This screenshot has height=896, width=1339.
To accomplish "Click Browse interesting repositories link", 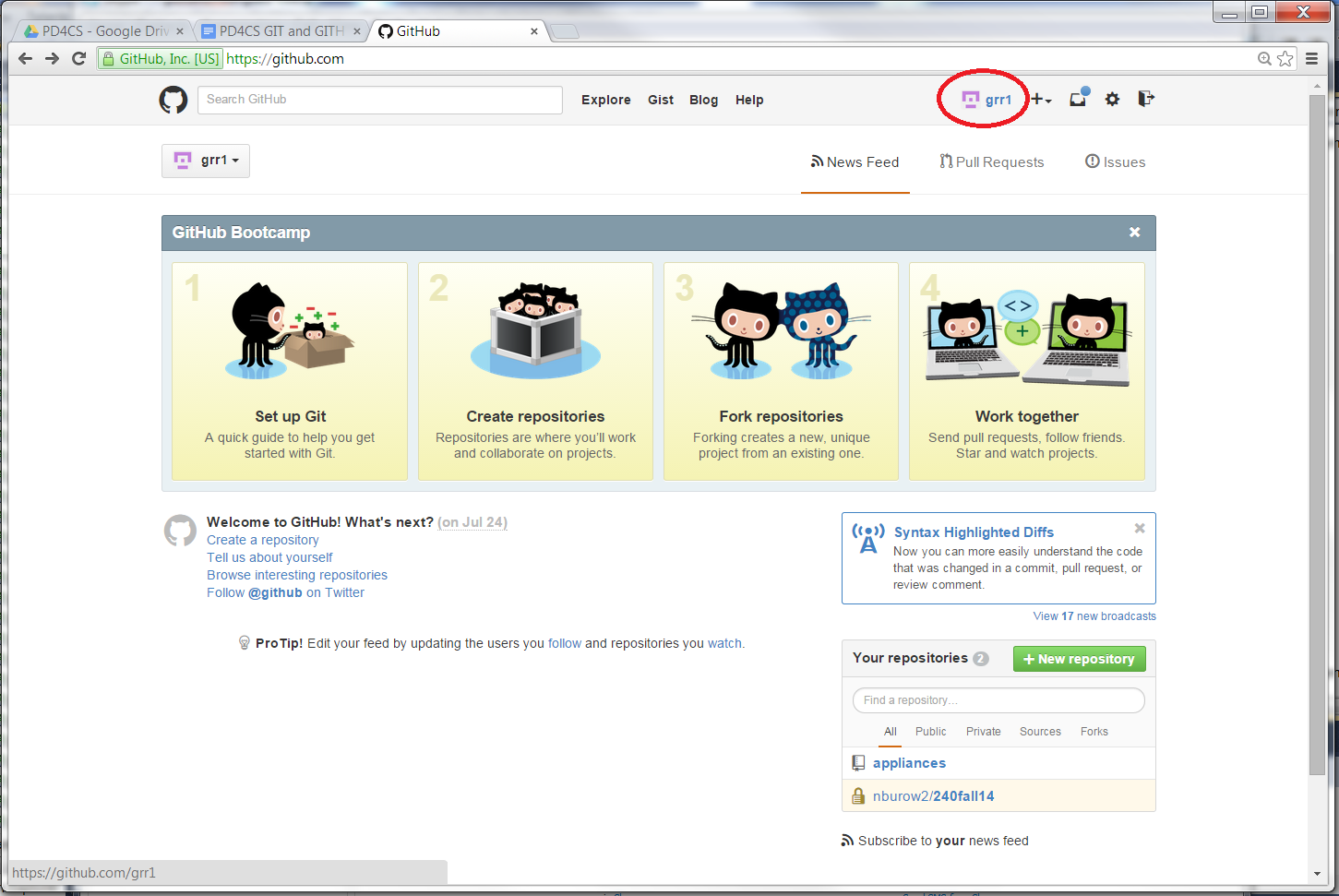I will pos(297,575).
